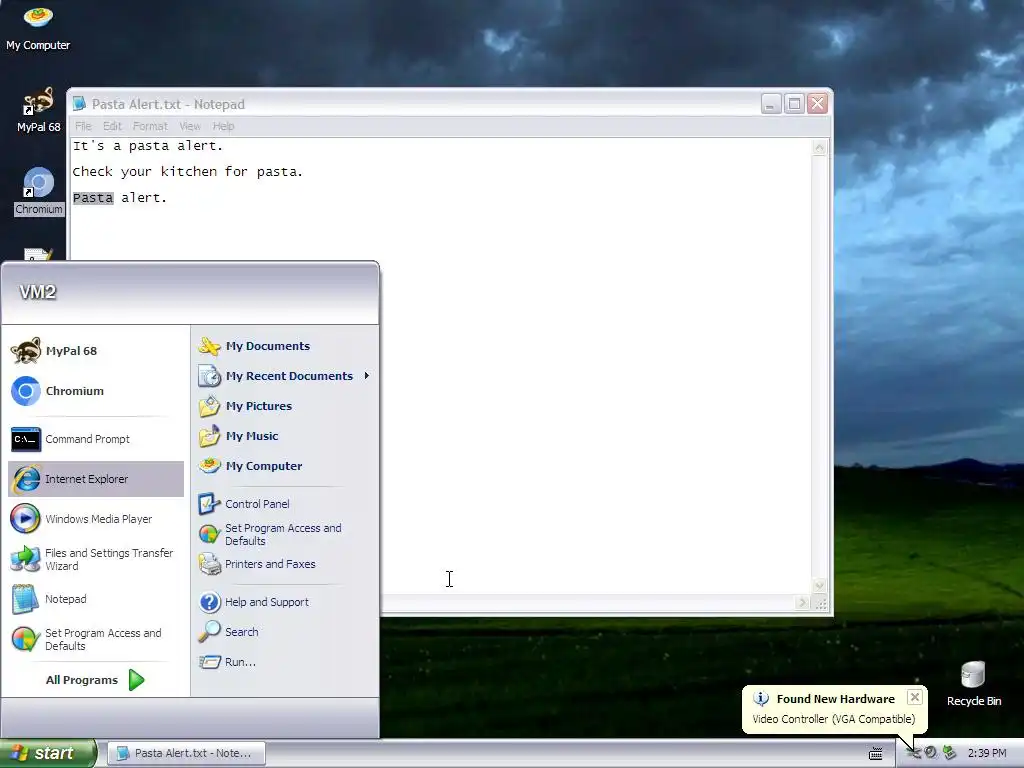Viewport: 1024px width, 768px height.
Task: Open Windows Media Player entry
Action: pyautogui.click(x=95, y=519)
